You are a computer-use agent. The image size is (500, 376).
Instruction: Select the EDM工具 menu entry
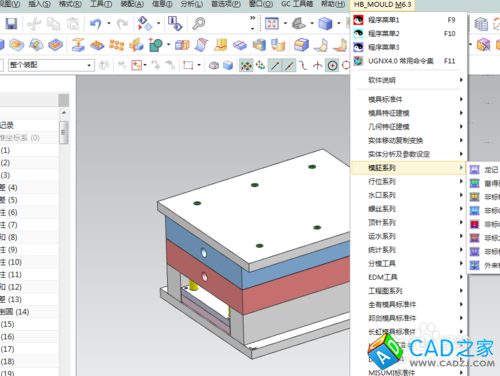pyautogui.click(x=410, y=277)
